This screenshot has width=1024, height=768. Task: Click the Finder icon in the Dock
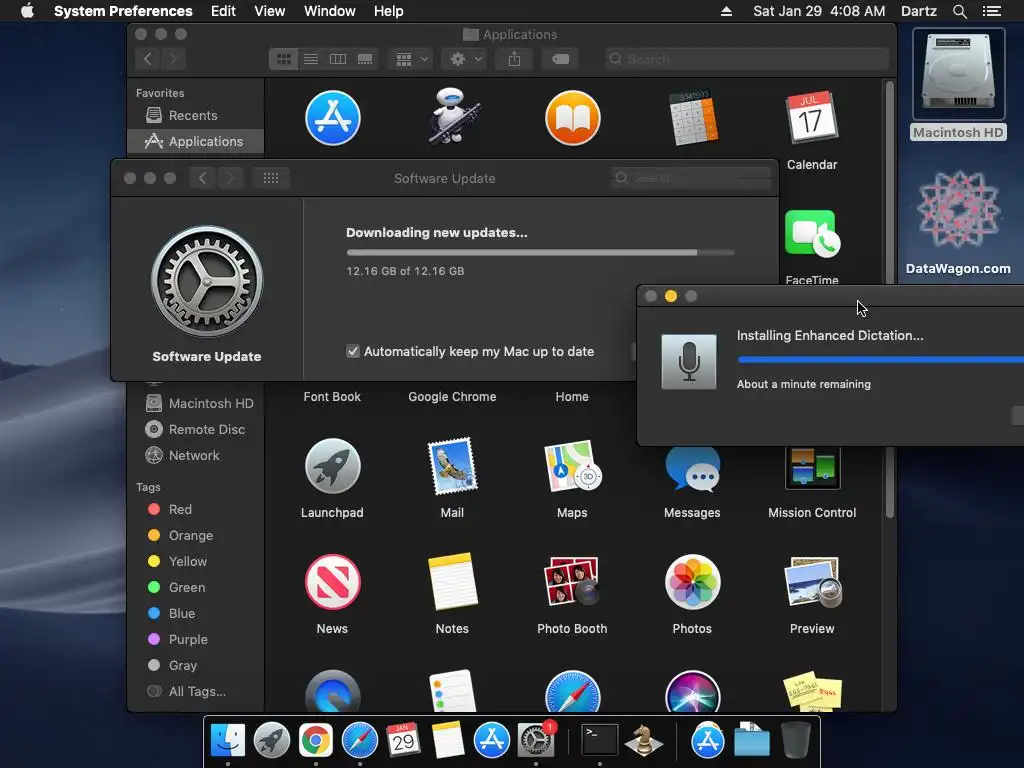click(228, 741)
